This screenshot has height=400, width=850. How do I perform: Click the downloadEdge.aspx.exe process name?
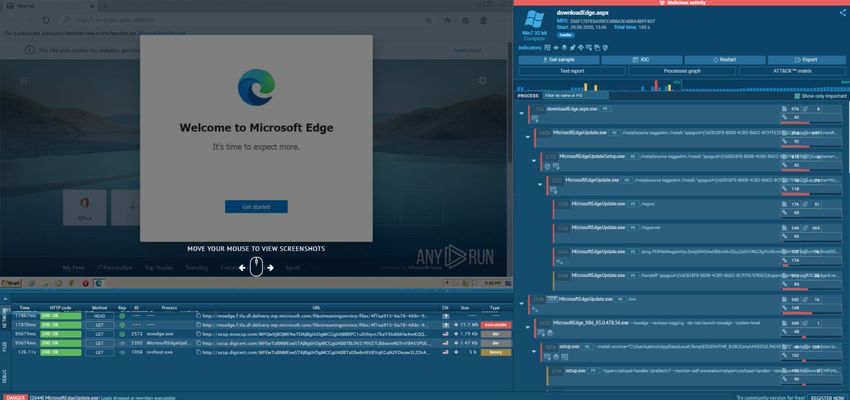pyautogui.click(x=572, y=108)
